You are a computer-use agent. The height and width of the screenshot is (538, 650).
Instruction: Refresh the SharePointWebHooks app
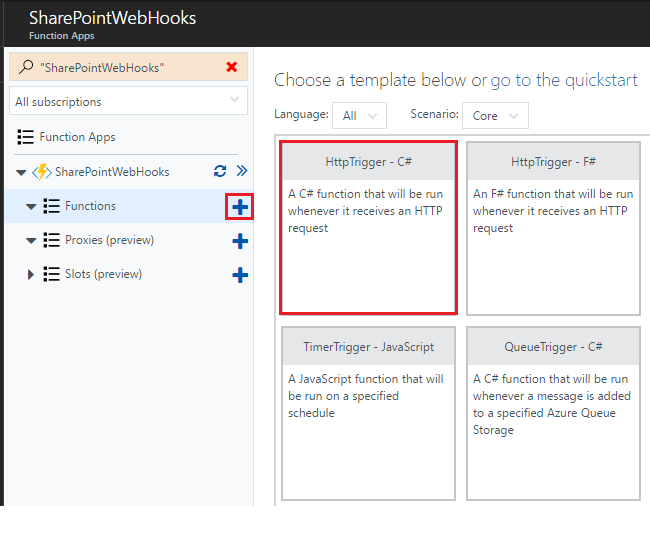pyautogui.click(x=220, y=171)
